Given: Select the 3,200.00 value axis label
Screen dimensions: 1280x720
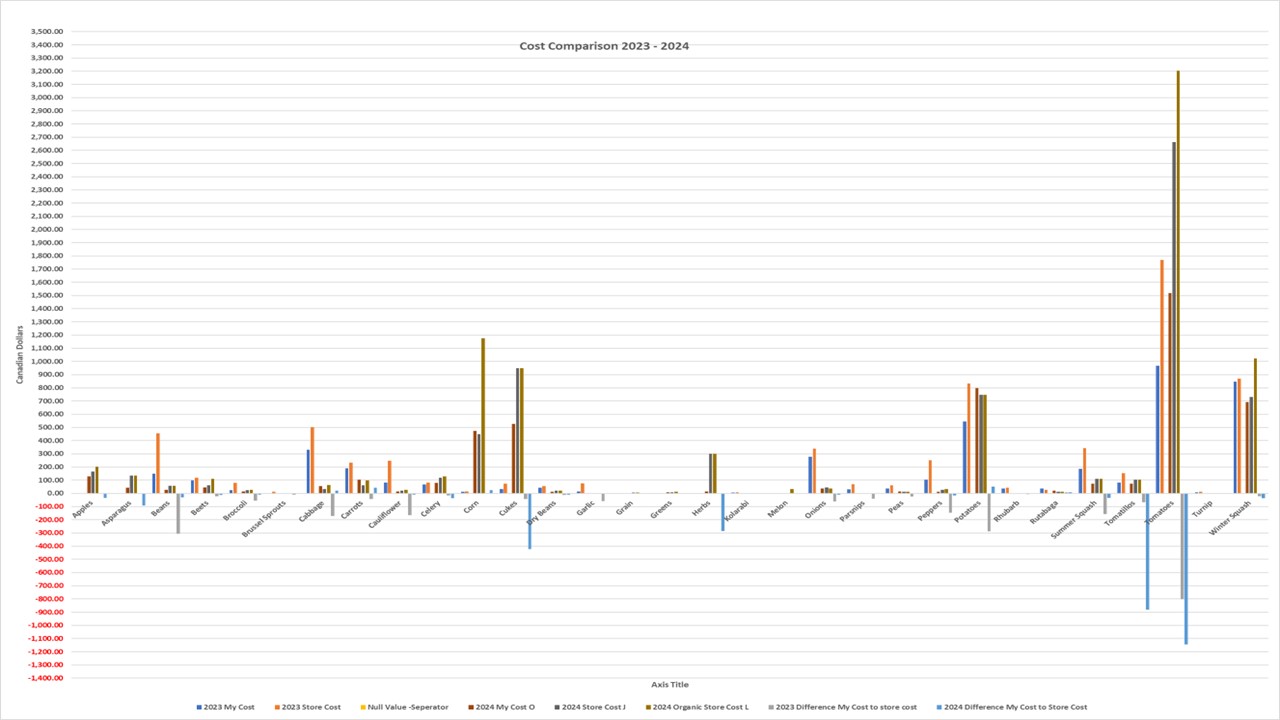Looking at the screenshot, I should click(48, 71).
